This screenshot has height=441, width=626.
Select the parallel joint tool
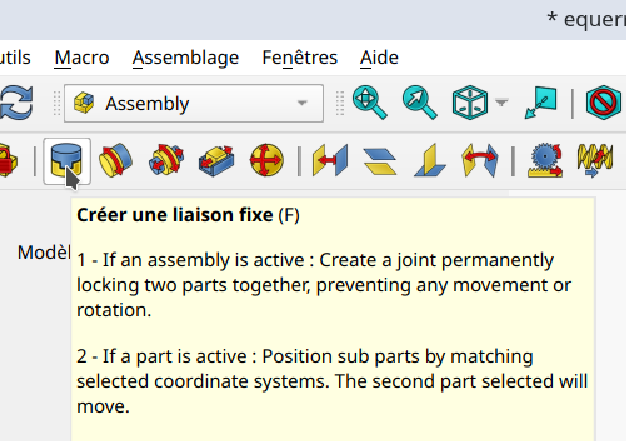[380, 160]
